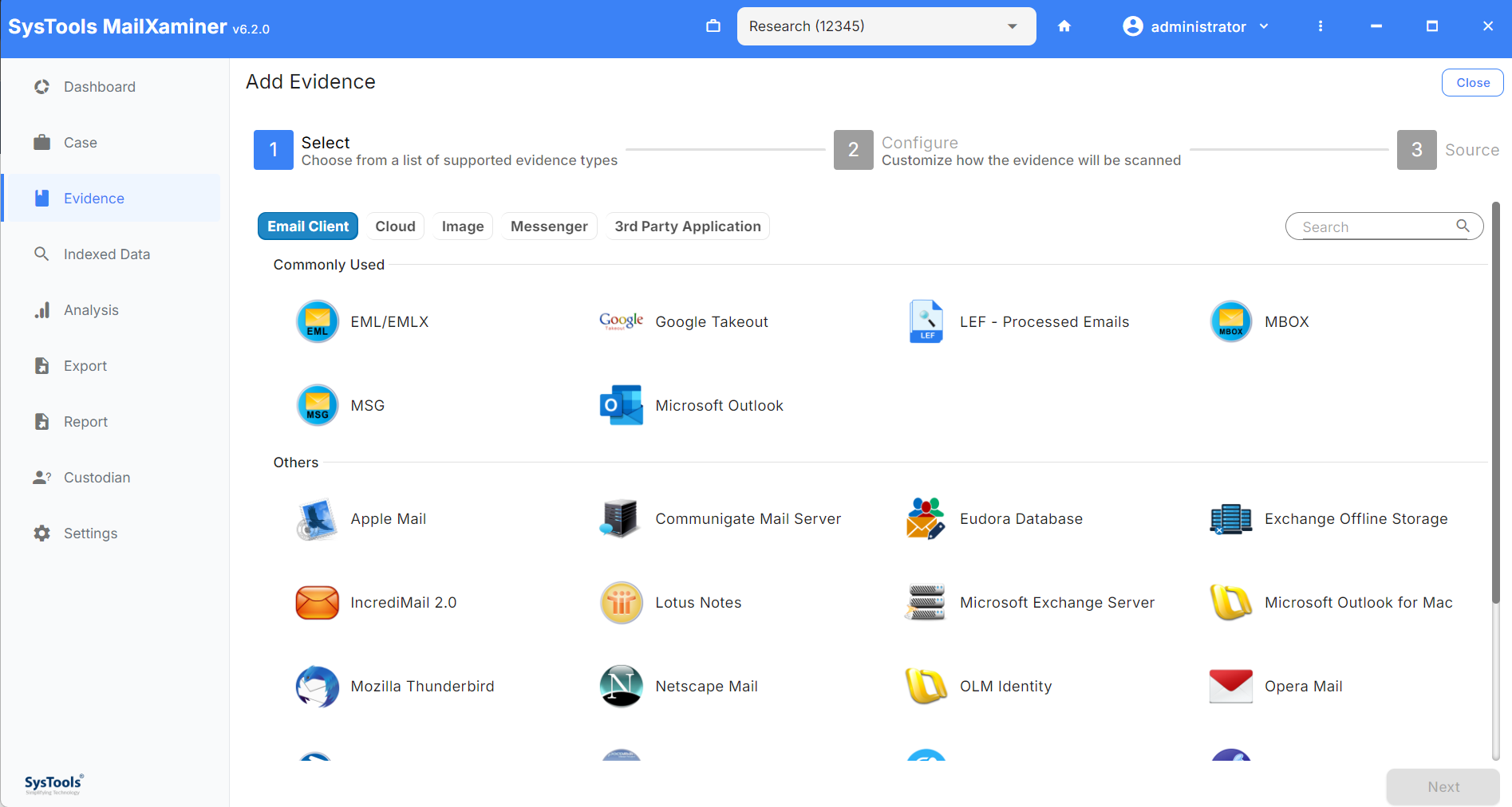Pick the Microsoft Outlook icon
This screenshot has width=1512, height=807.
(621, 405)
